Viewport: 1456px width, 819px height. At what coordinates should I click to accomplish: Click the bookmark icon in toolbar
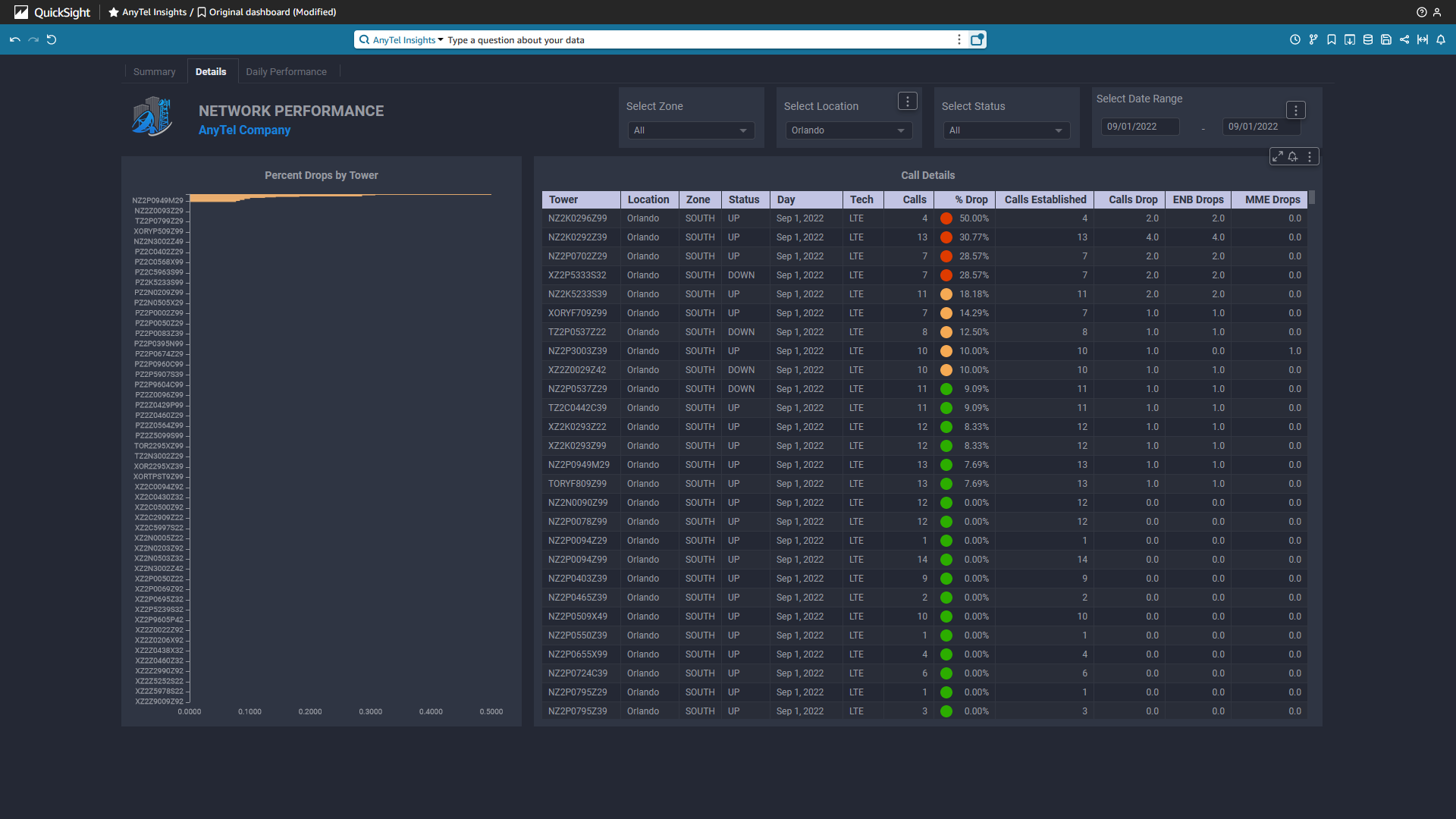(x=1332, y=39)
